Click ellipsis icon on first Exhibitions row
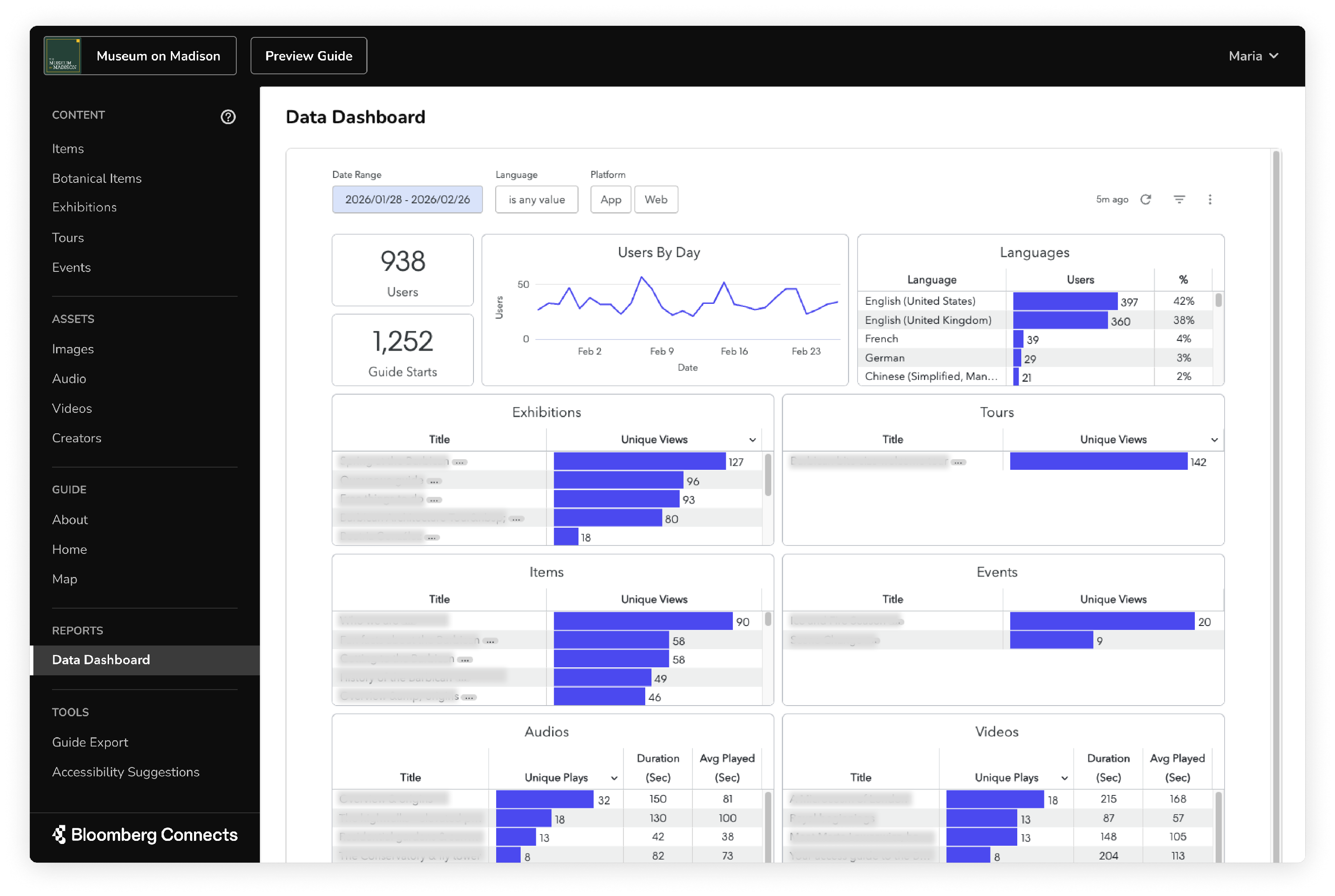 click(x=460, y=462)
